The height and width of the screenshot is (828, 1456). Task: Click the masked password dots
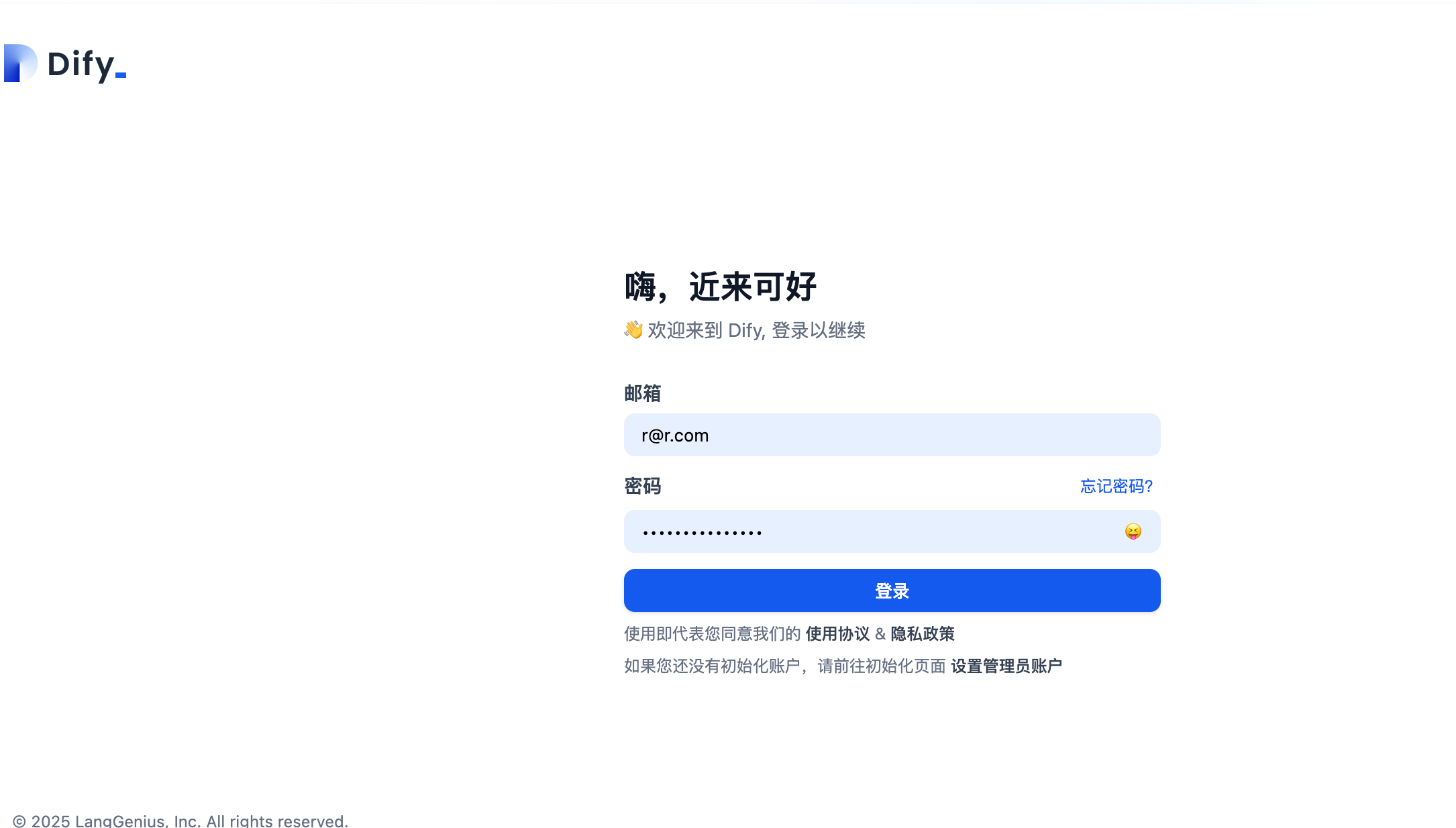(702, 531)
